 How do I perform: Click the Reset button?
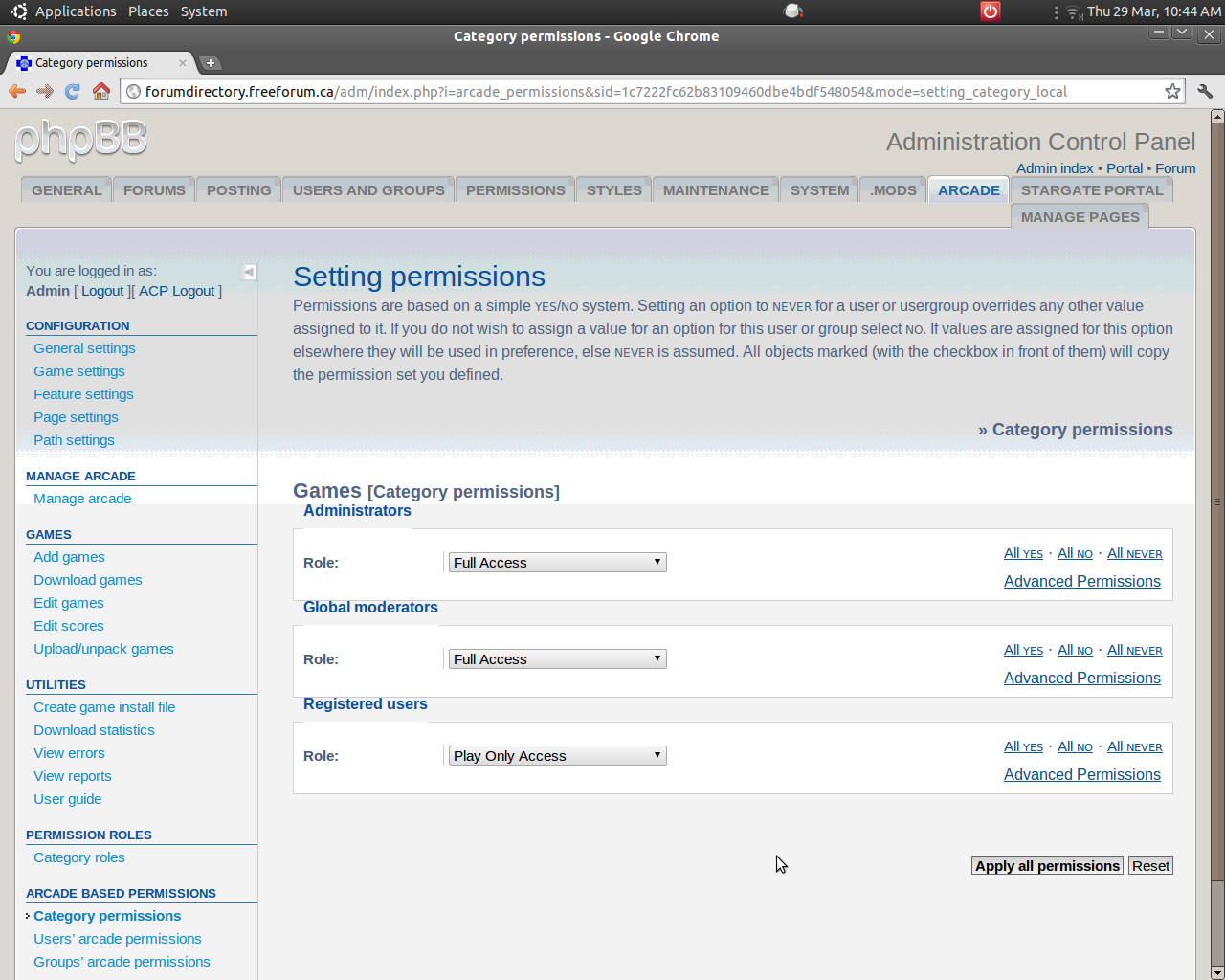[x=1150, y=865]
